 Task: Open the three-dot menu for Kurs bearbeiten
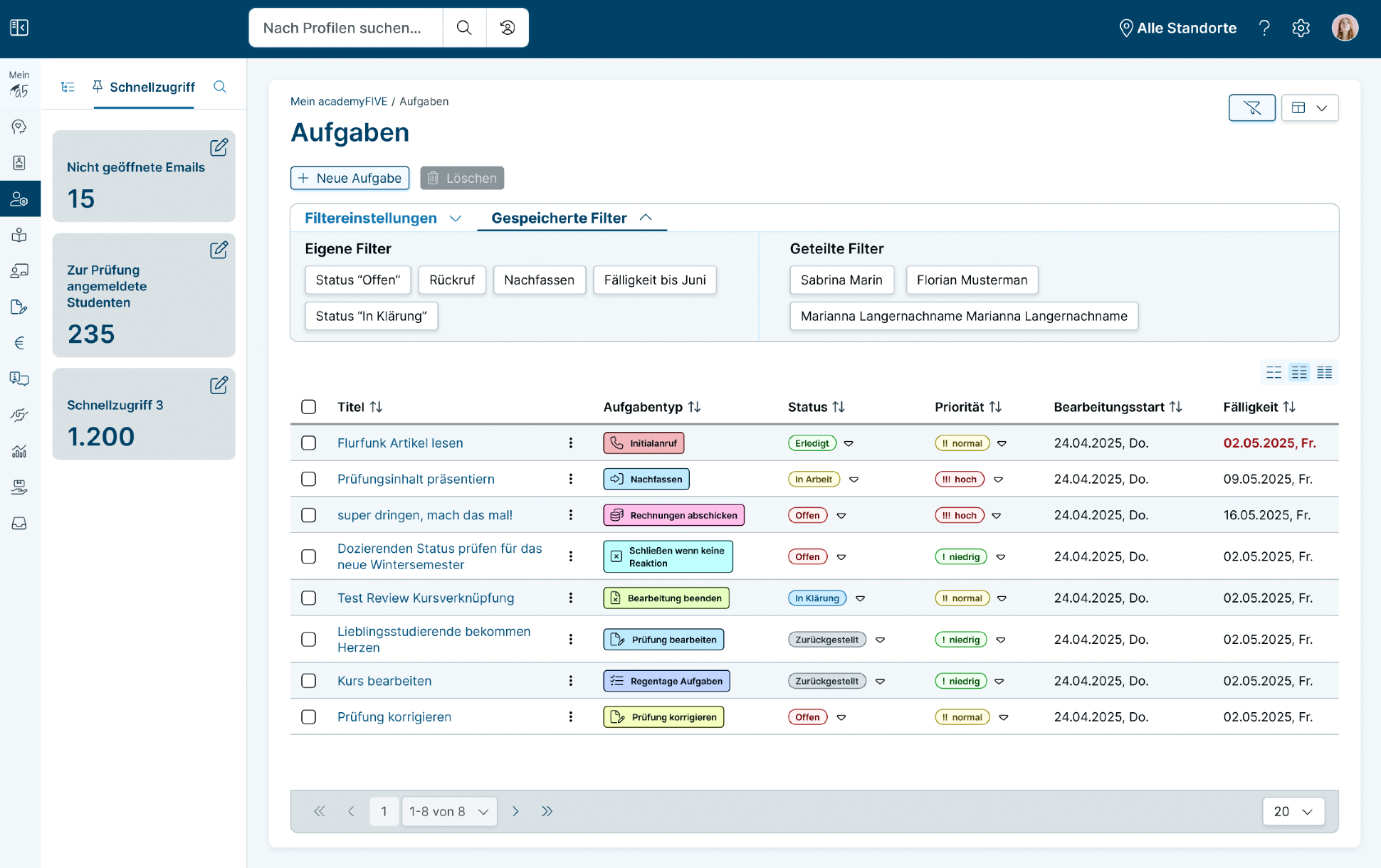[x=570, y=681]
